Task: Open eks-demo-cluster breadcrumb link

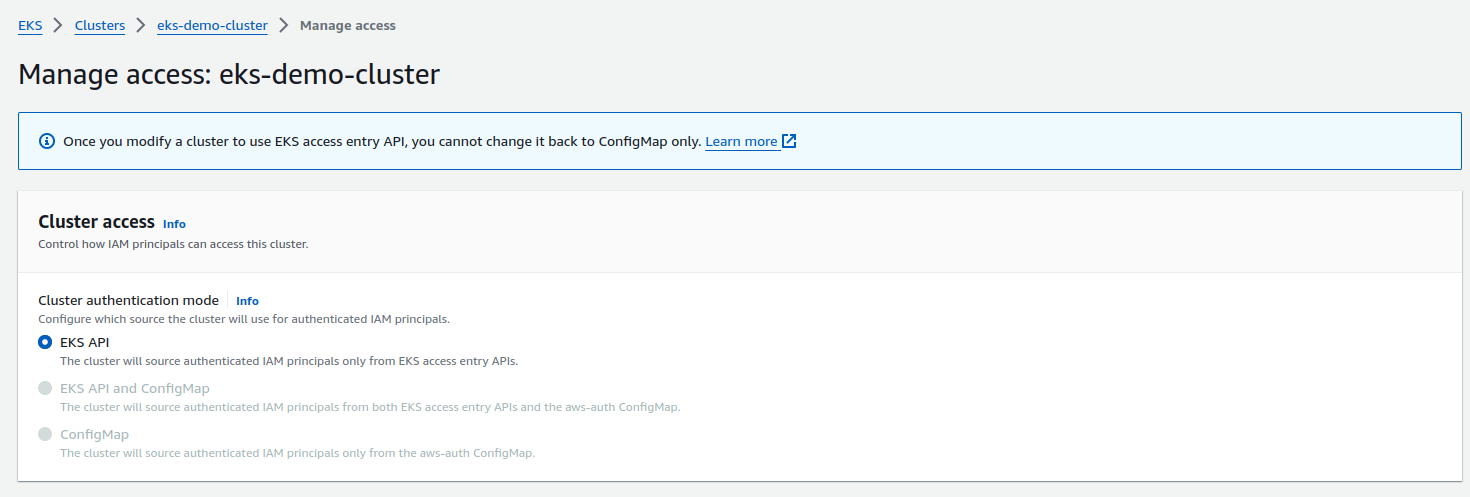Action: click(212, 26)
